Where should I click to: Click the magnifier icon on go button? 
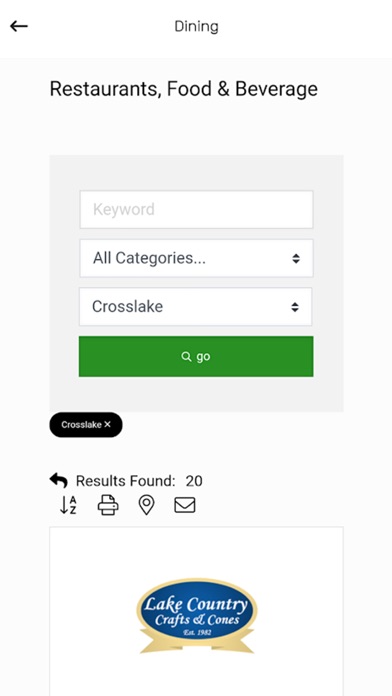click(x=186, y=356)
